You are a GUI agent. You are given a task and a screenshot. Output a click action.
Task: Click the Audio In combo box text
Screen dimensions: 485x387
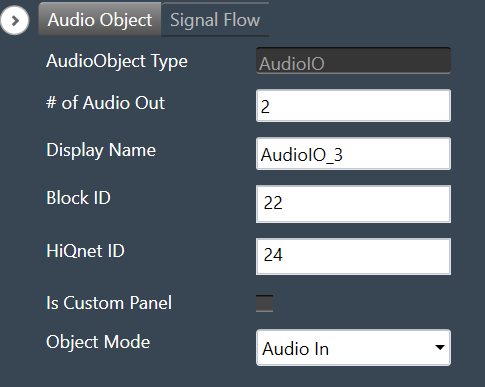(295, 349)
